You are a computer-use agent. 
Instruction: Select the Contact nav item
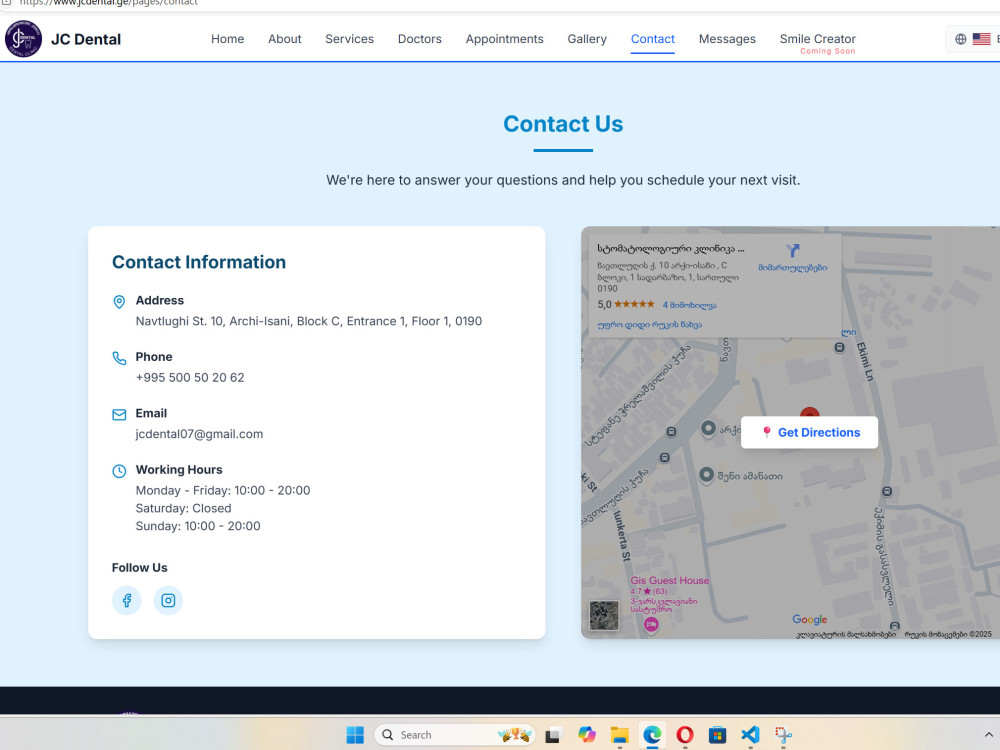coord(652,39)
